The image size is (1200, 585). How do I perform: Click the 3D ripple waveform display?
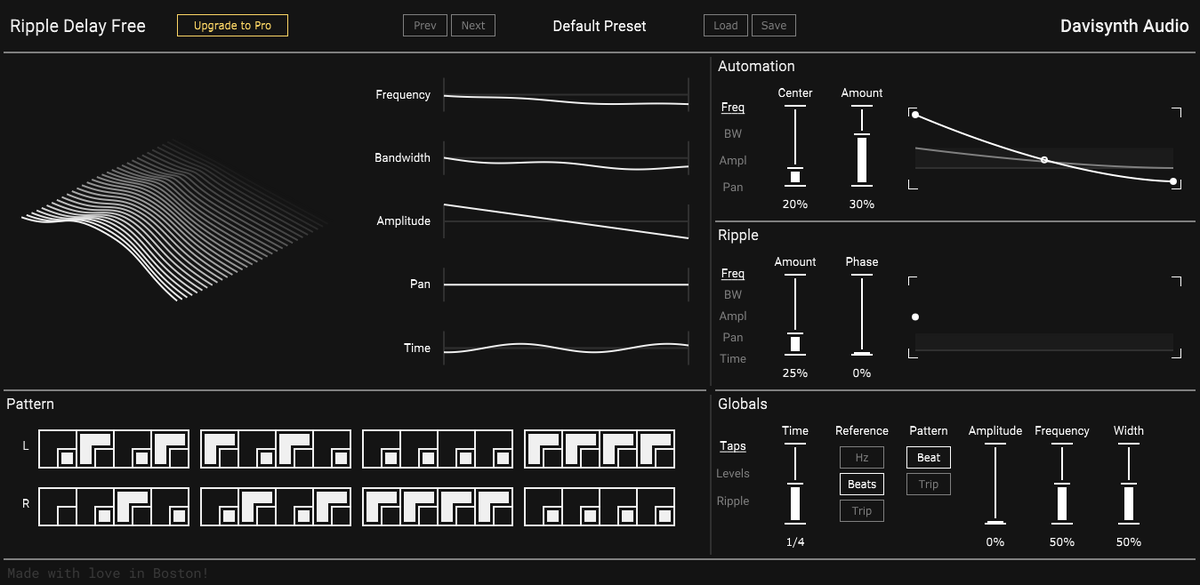[x=175, y=220]
